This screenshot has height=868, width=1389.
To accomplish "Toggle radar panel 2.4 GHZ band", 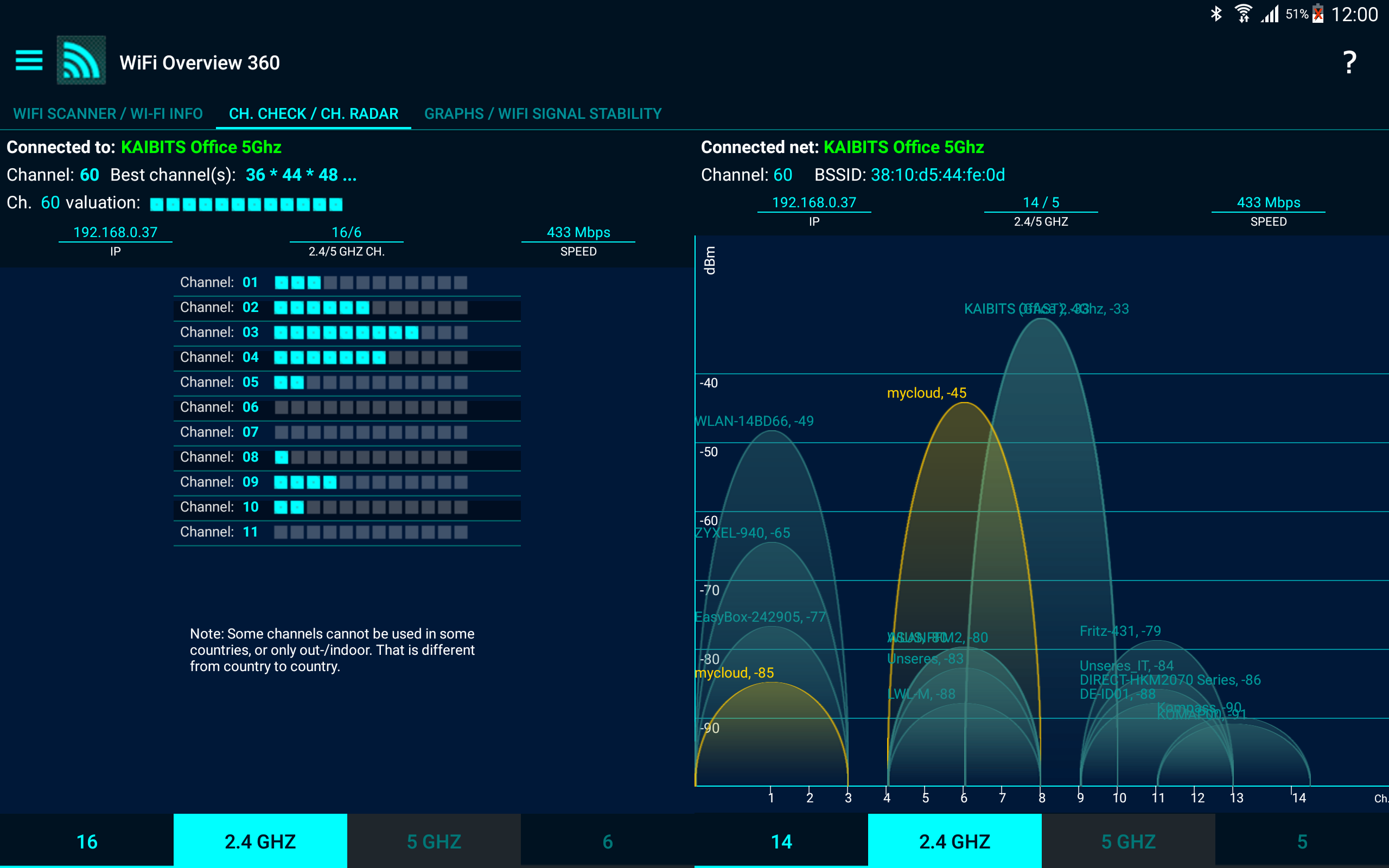I will [x=954, y=841].
